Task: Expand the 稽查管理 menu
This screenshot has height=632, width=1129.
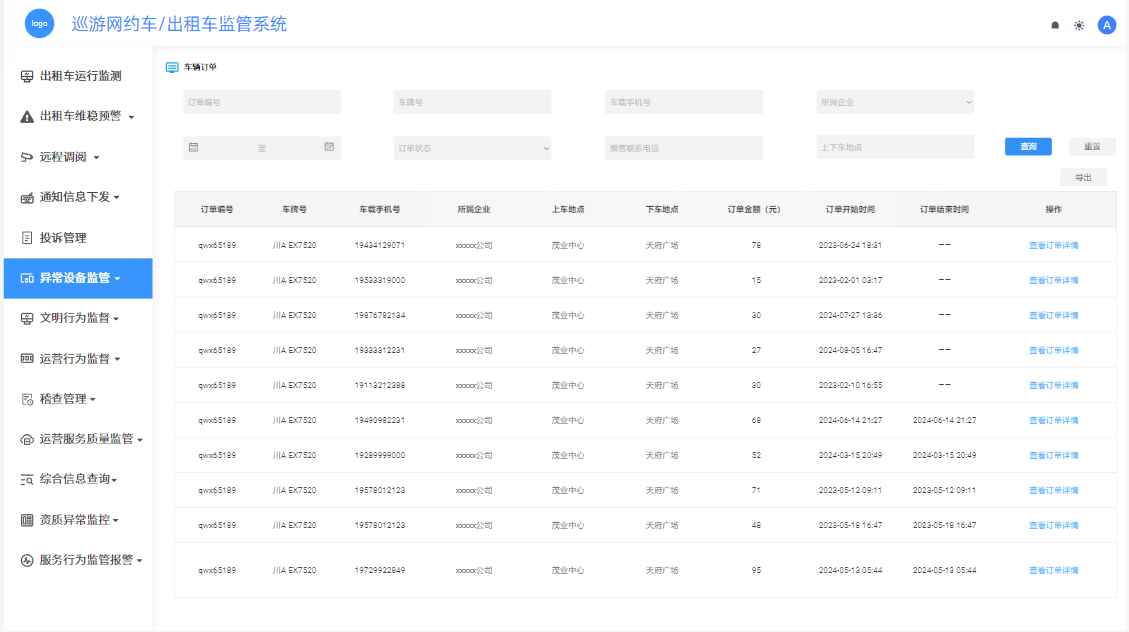Action: pos(69,399)
